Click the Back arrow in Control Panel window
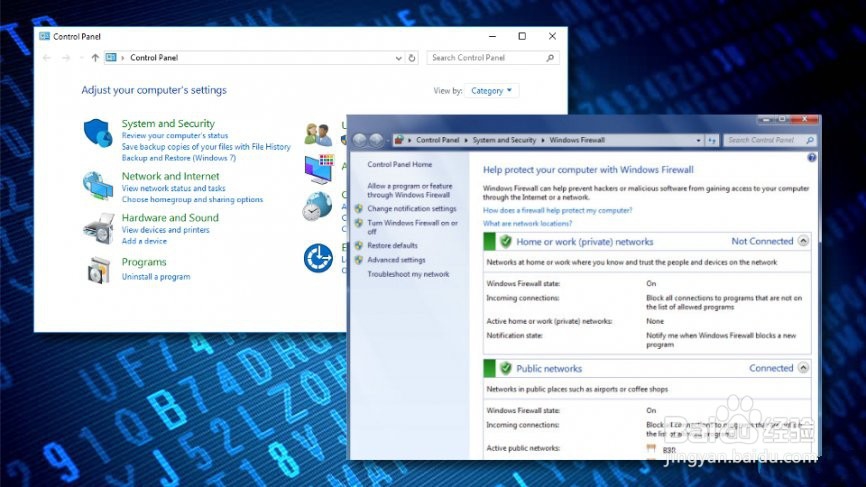The width and height of the screenshot is (866, 487). [x=47, y=57]
